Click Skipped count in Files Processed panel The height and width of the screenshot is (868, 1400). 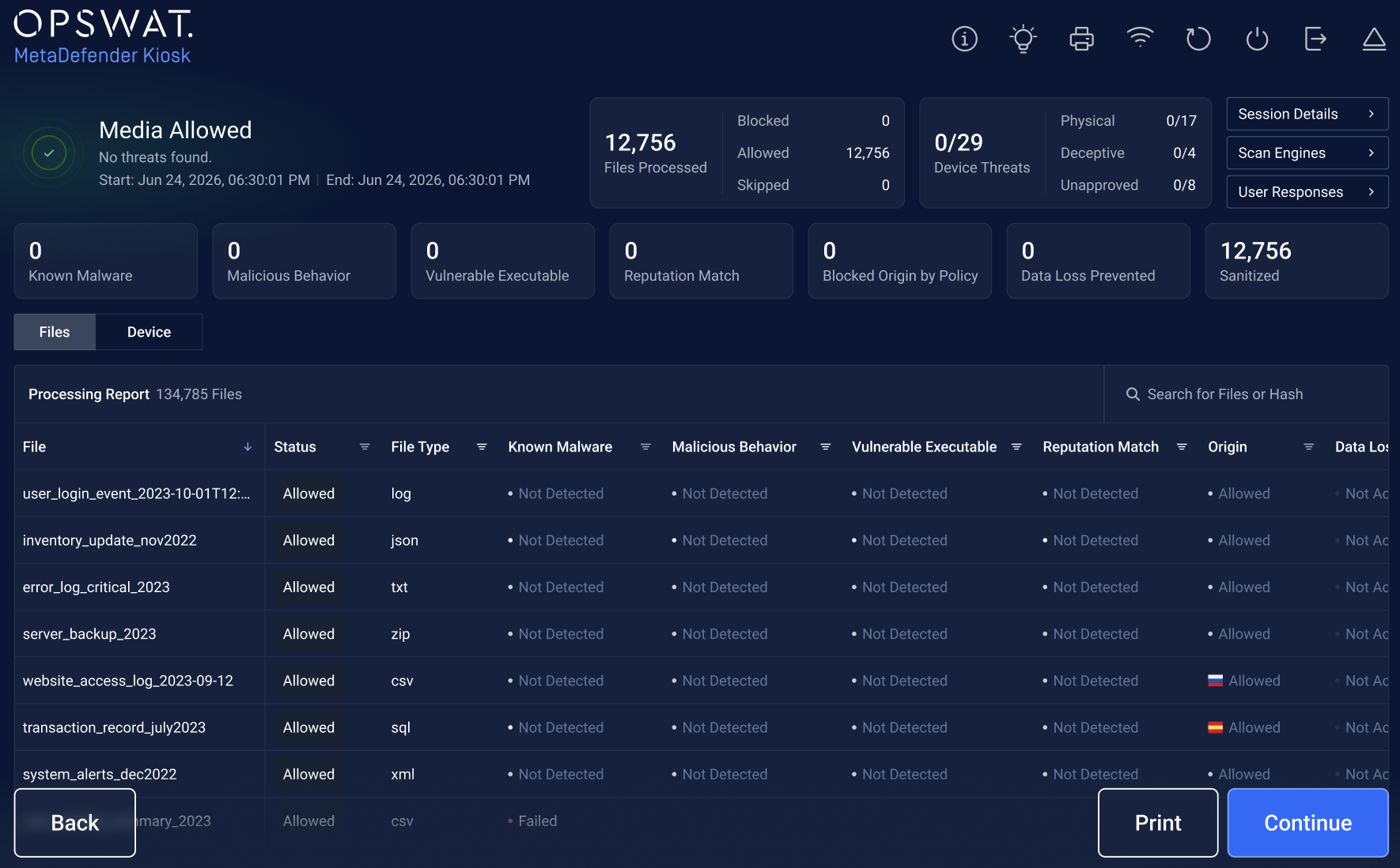tap(885, 184)
